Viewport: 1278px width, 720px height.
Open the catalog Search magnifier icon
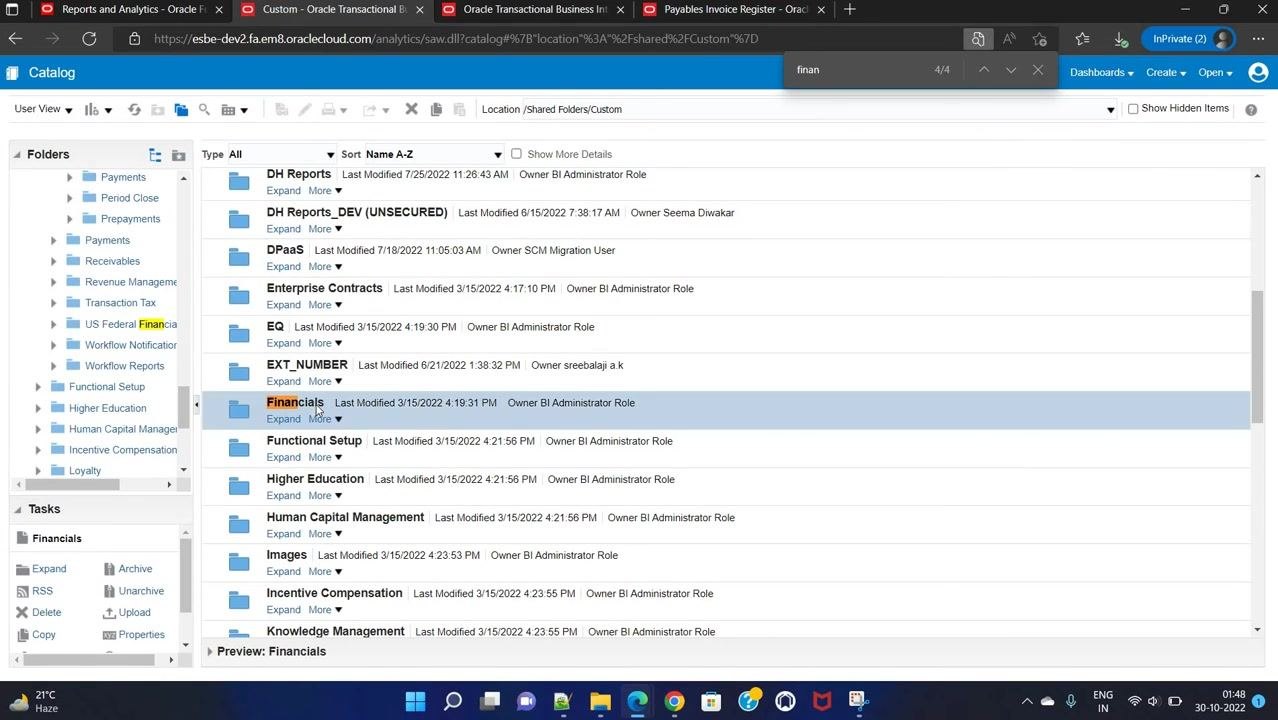[204, 109]
